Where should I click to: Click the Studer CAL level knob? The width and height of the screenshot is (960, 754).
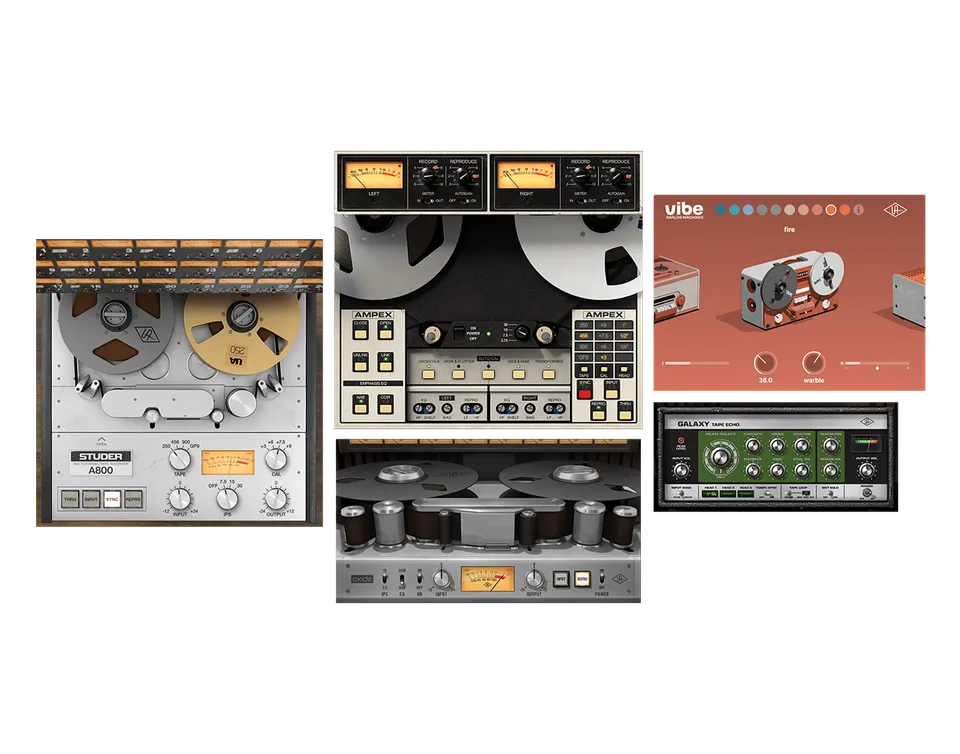click(276, 459)
